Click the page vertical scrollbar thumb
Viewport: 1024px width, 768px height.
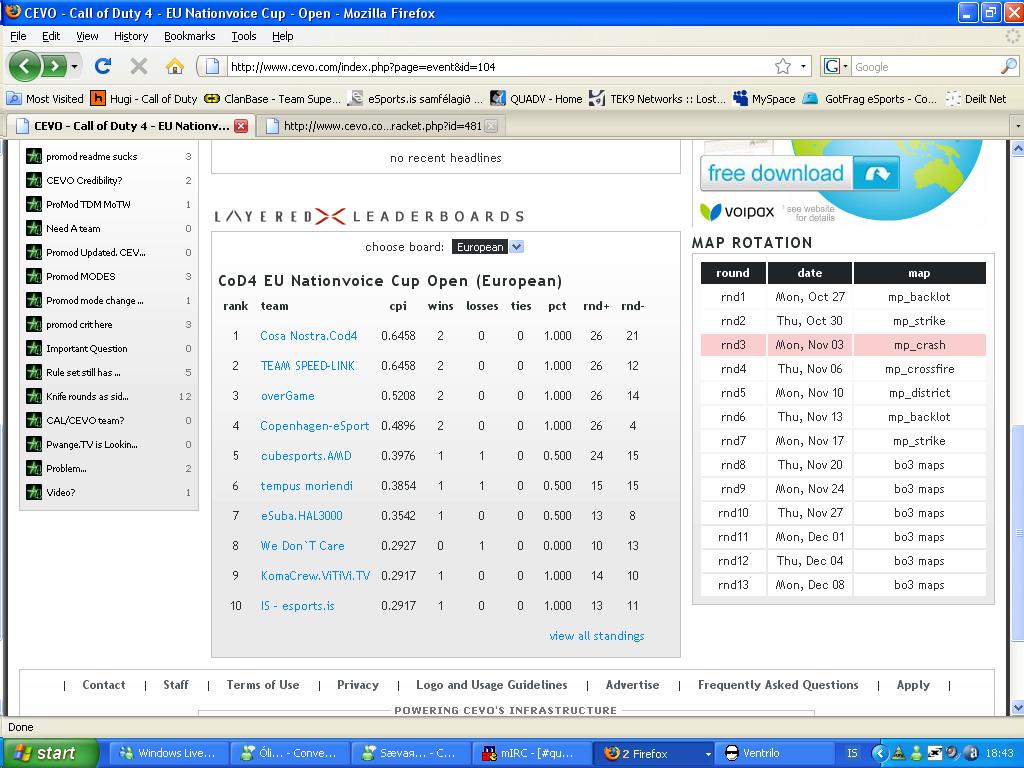coord(1017,532)
